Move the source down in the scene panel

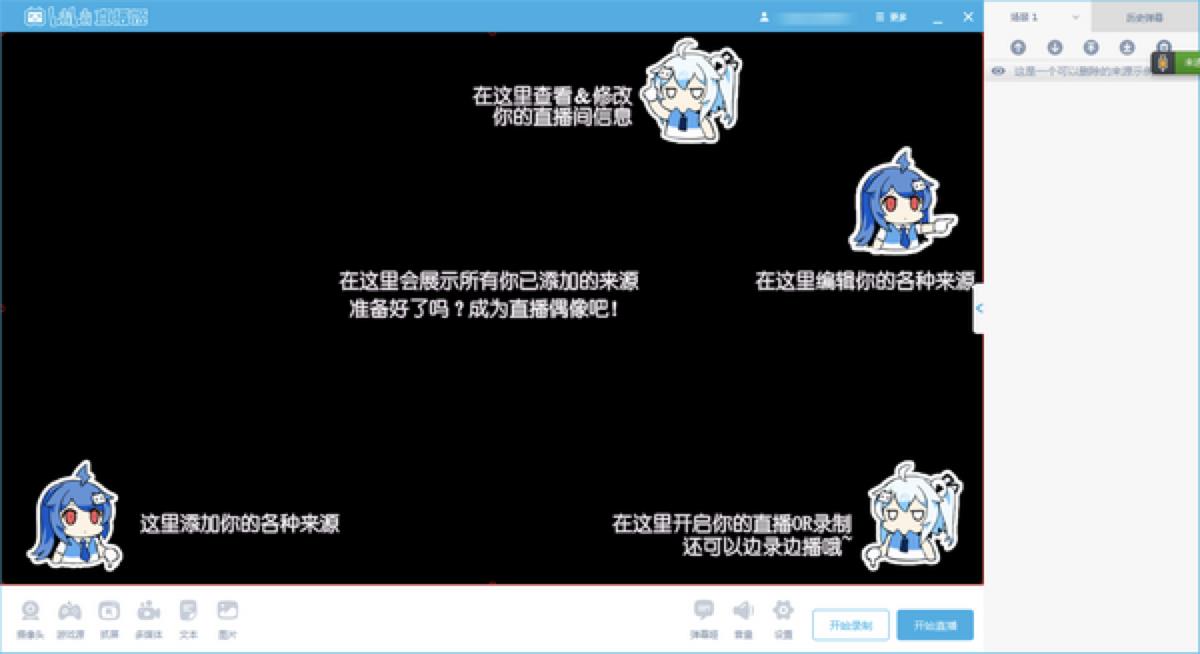click(x=1054, y=47)
